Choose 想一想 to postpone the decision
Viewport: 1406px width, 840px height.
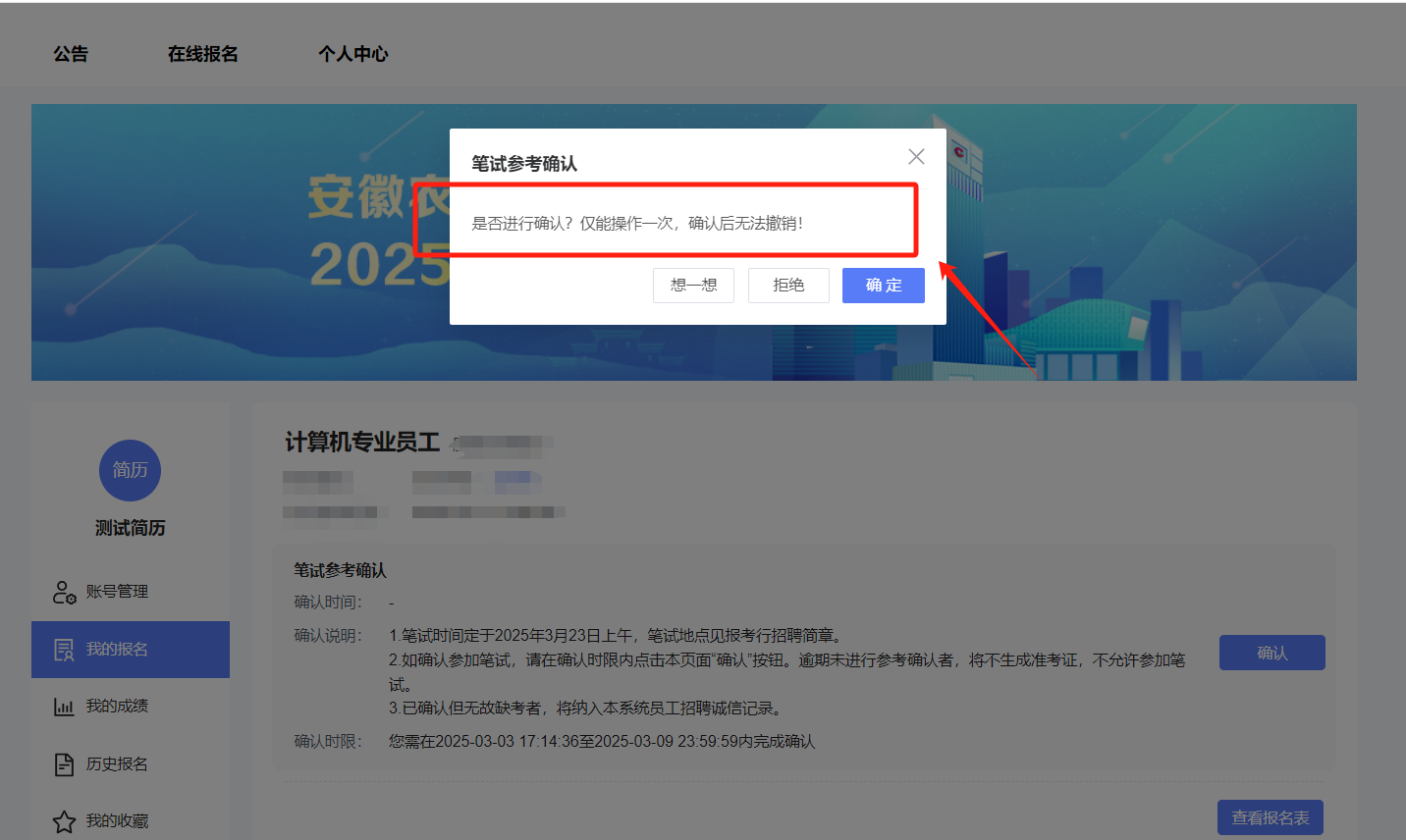pos(693,285)
